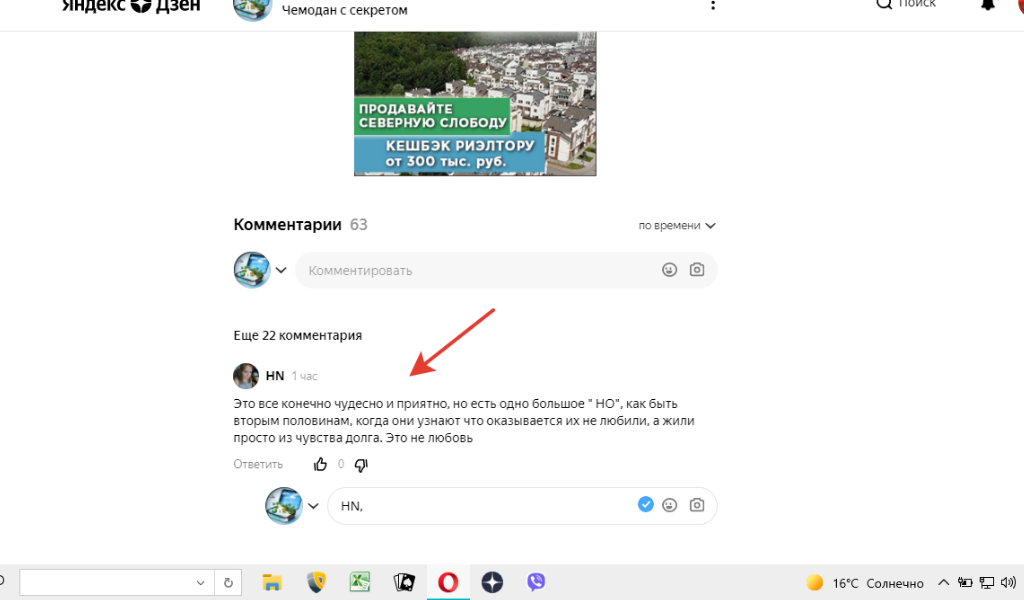Open HN user profile name
This screenshot has height=600, width=1024.
[275, 376]
